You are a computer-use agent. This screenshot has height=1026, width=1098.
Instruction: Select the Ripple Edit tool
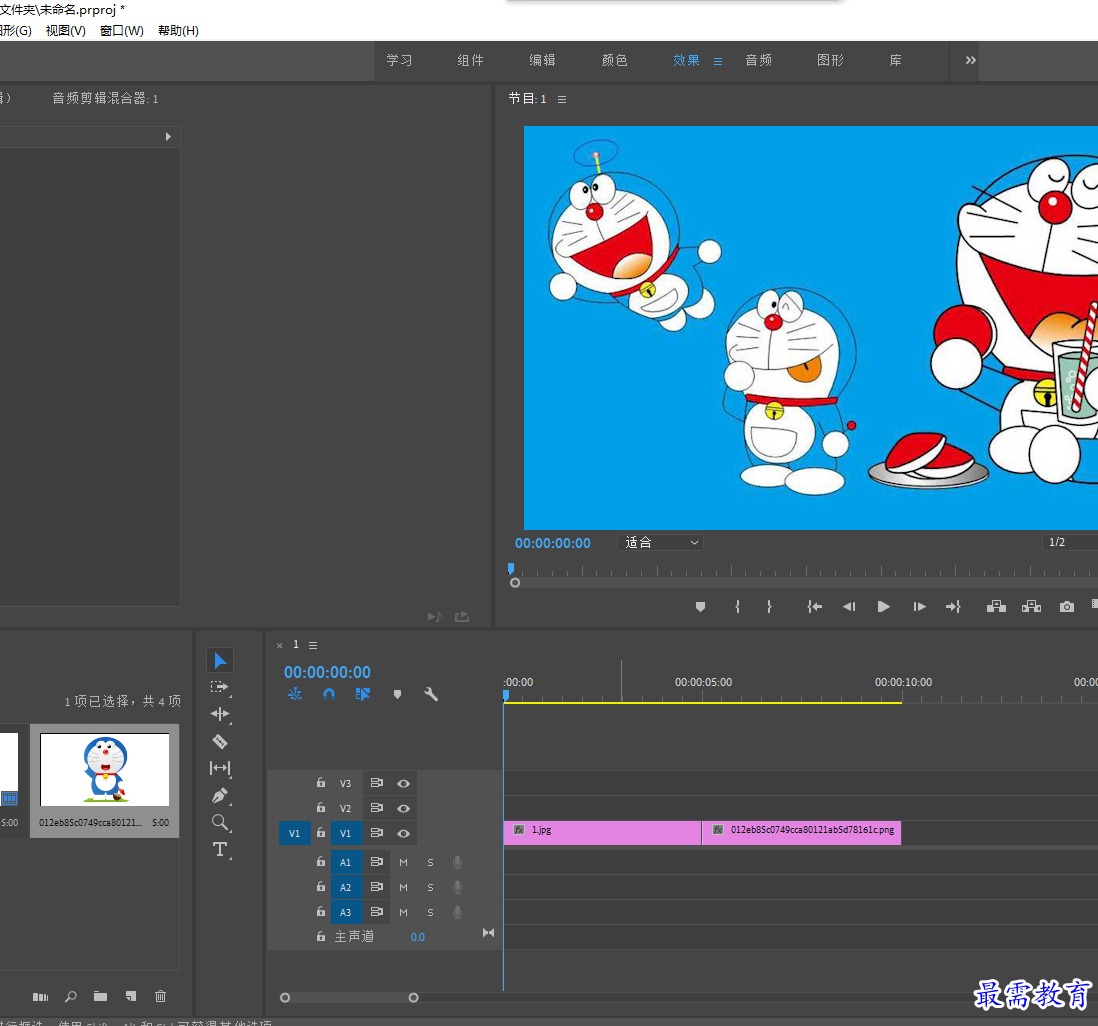coord(220,714)
